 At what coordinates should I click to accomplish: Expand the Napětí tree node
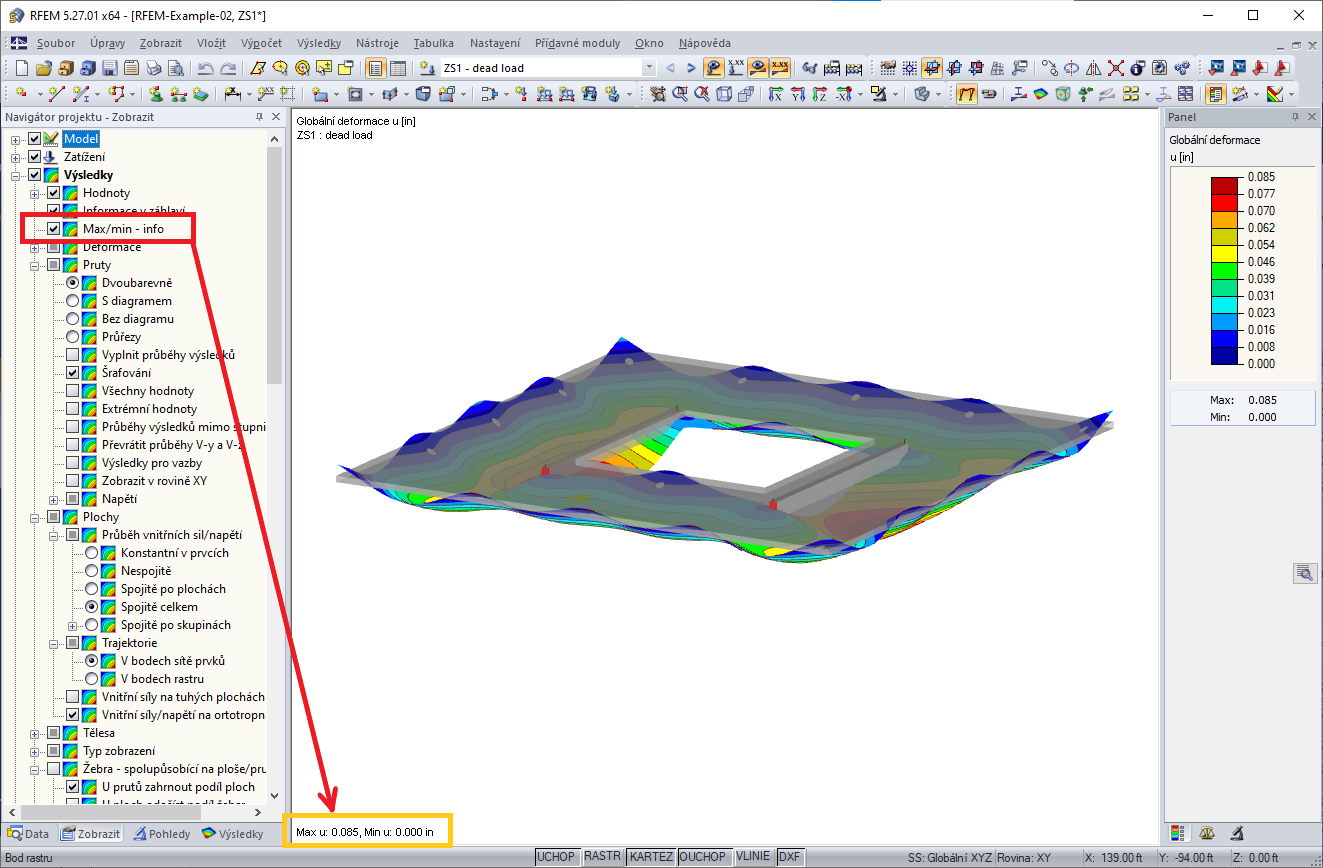[x=54, y=499]
